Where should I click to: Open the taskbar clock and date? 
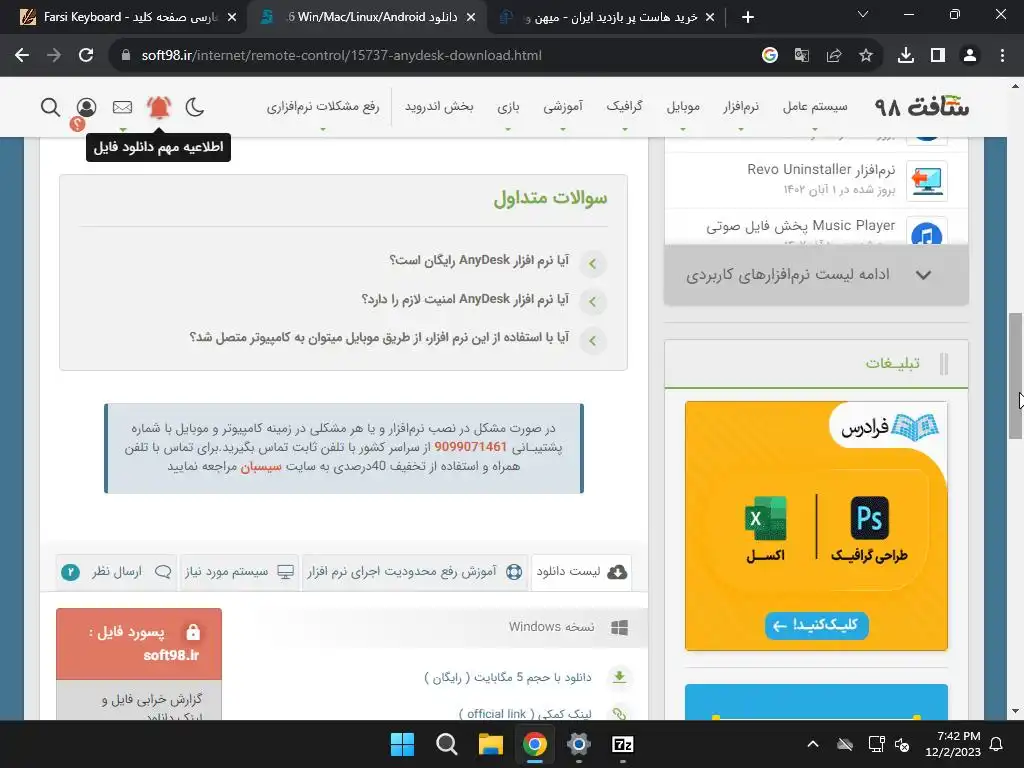953,744
